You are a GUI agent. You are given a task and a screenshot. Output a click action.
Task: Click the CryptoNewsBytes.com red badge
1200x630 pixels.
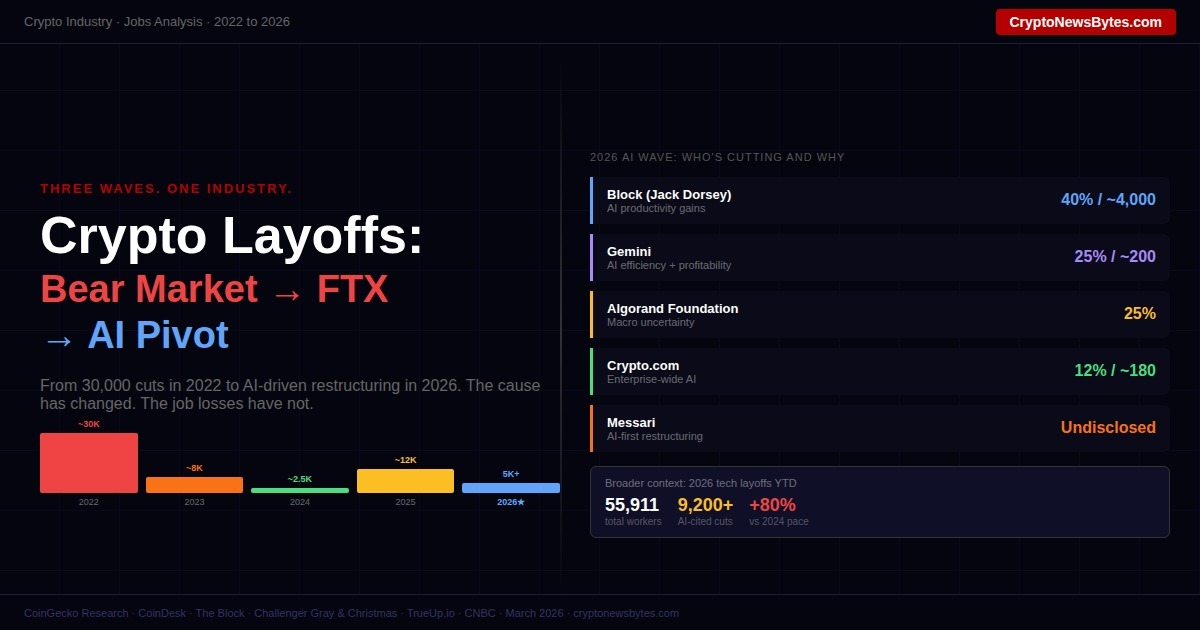1086,21
